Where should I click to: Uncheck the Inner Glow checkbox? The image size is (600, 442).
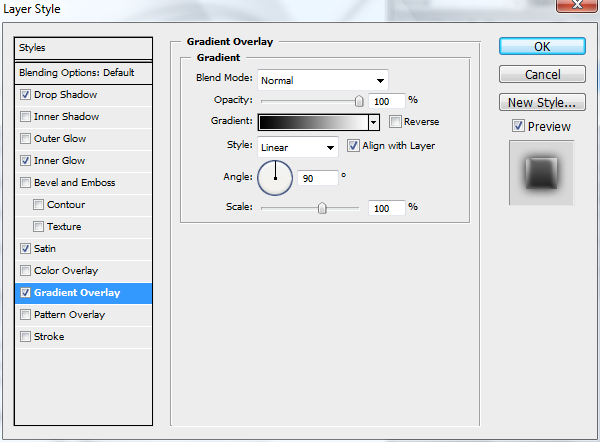coord(25,160)
